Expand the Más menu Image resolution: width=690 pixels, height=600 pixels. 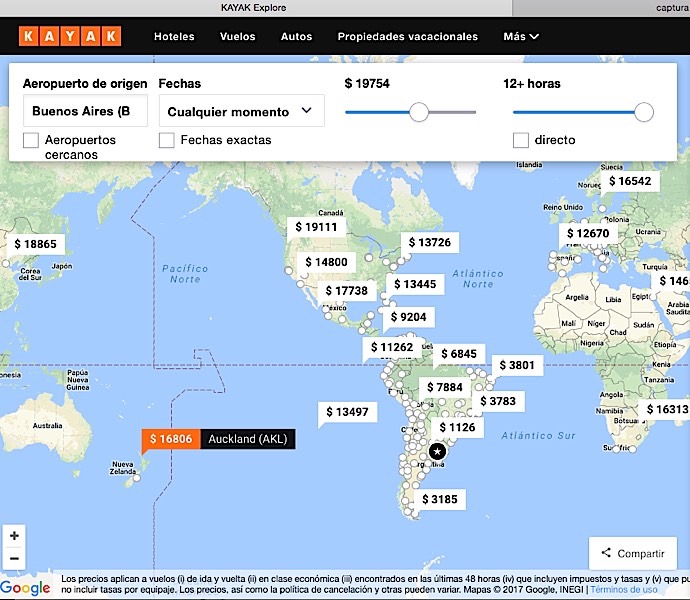tap(521, 37)
